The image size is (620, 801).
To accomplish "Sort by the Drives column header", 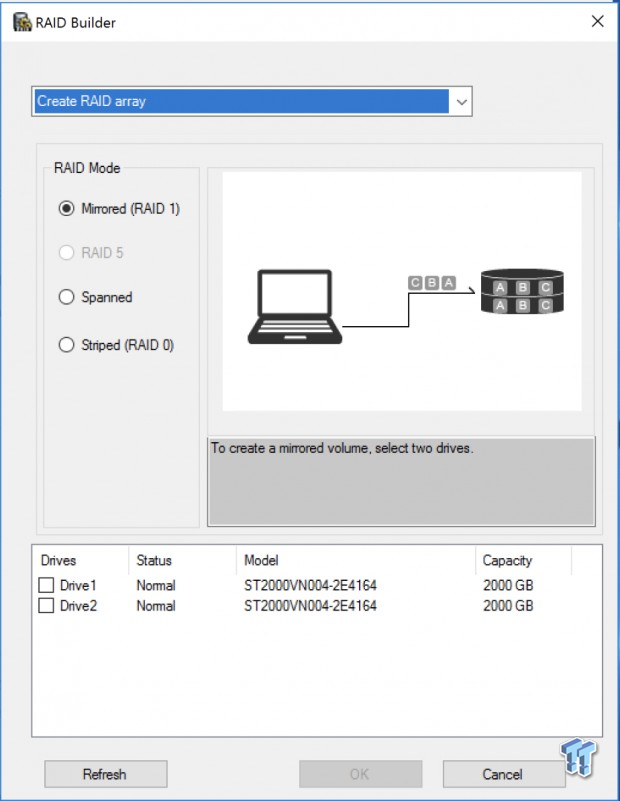I will point(58,560).
